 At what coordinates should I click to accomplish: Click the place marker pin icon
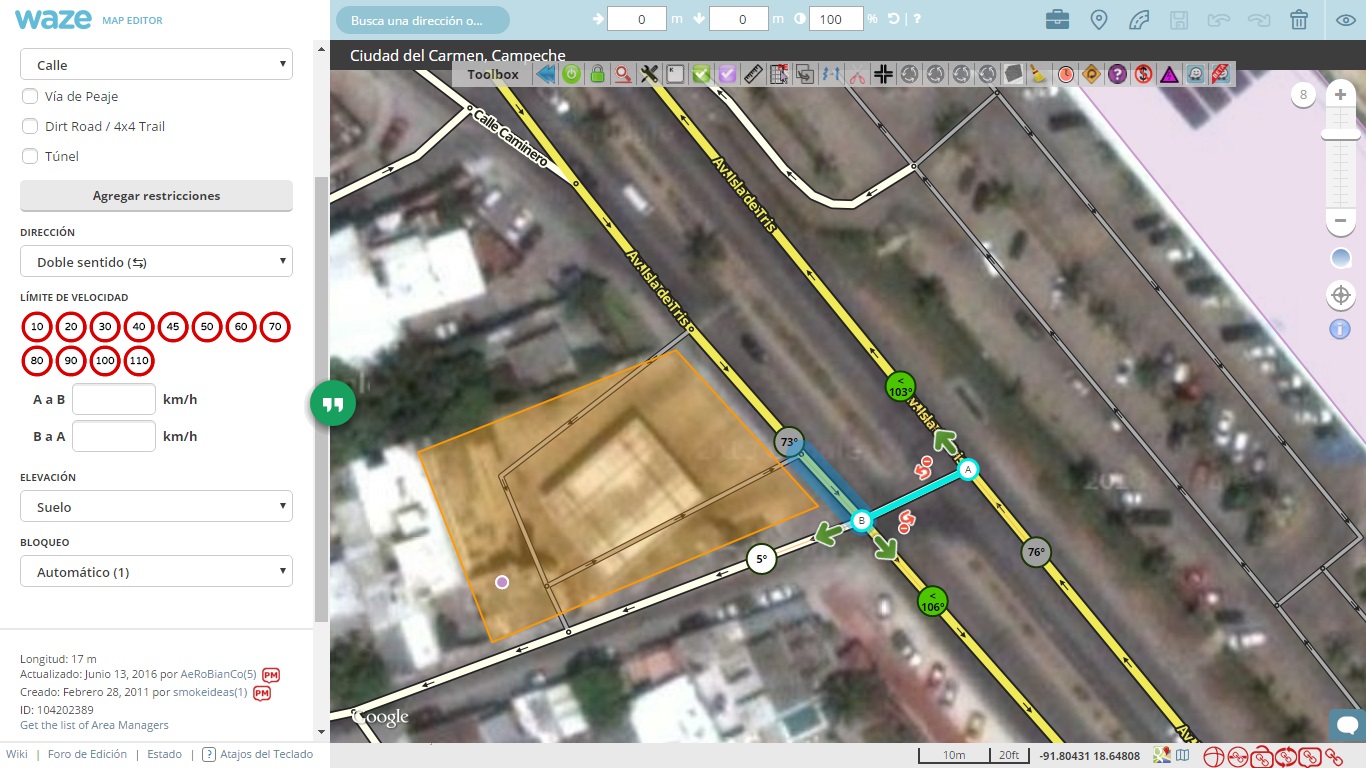(x=1098, y=20)
